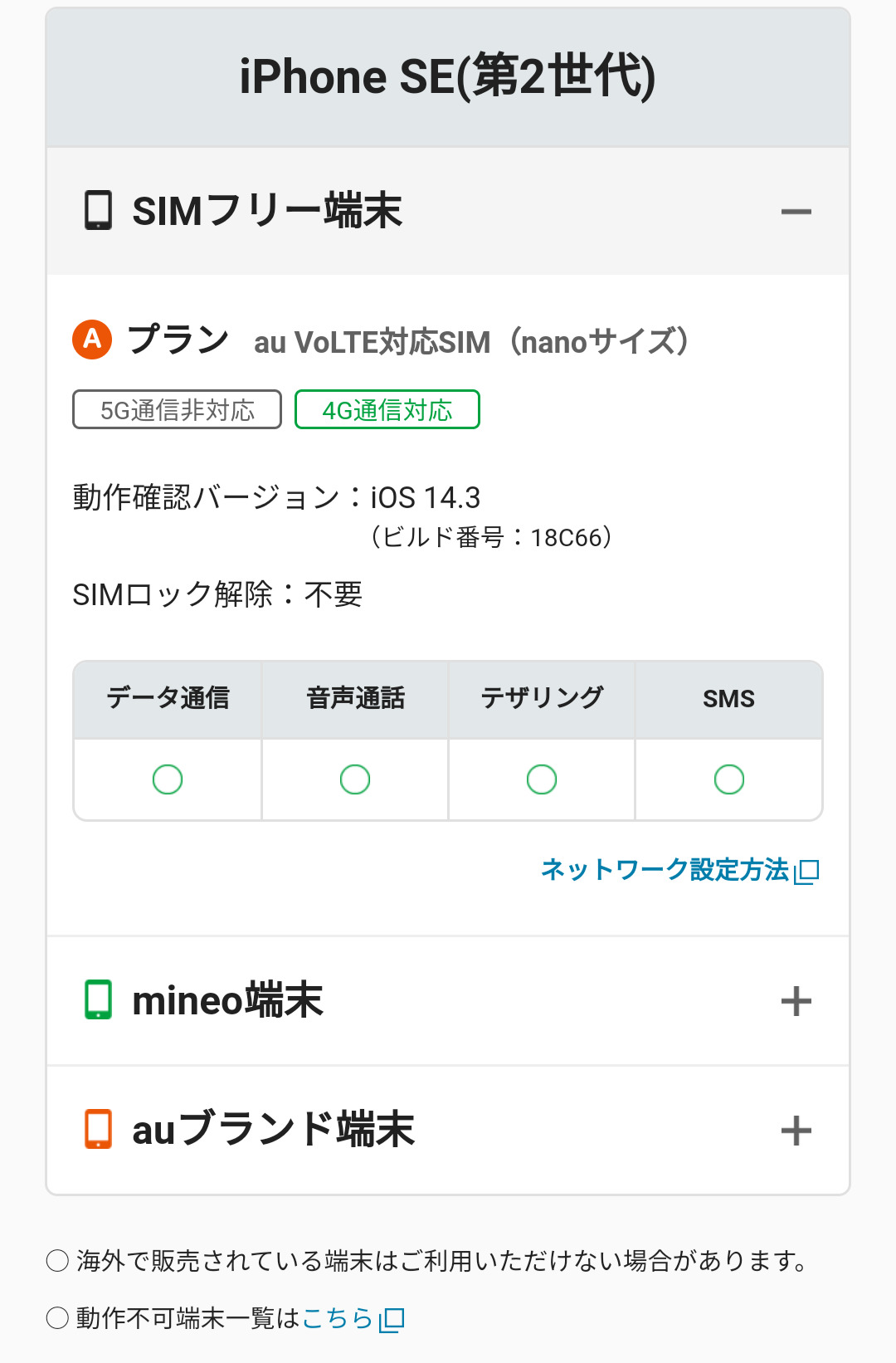Expand the mineo端末 section with plus
The width and height of the screenshot is (896, 1363).
pyautogui.click(x=796, y=1001)
